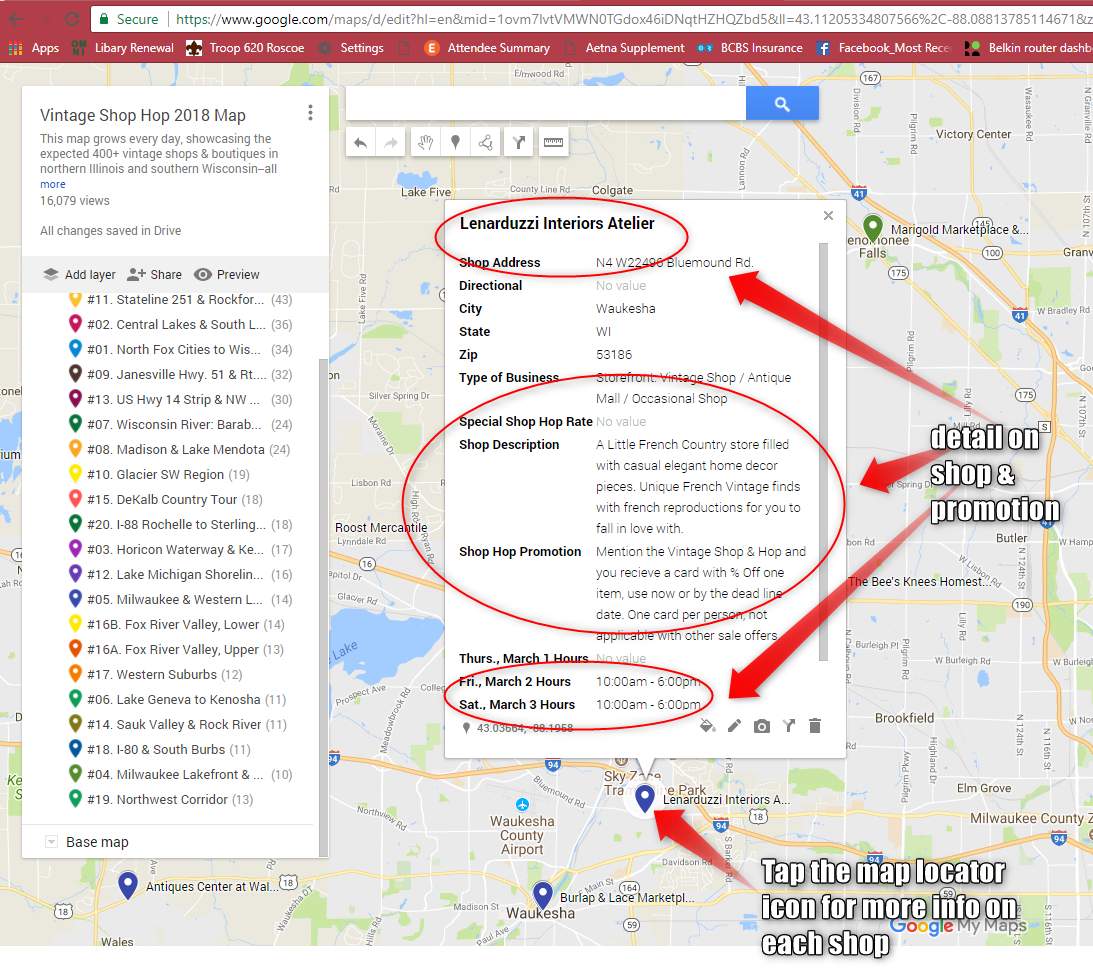
Task: Select #06. Lake Geneva to Kenosha item
Action: (178, 700)
